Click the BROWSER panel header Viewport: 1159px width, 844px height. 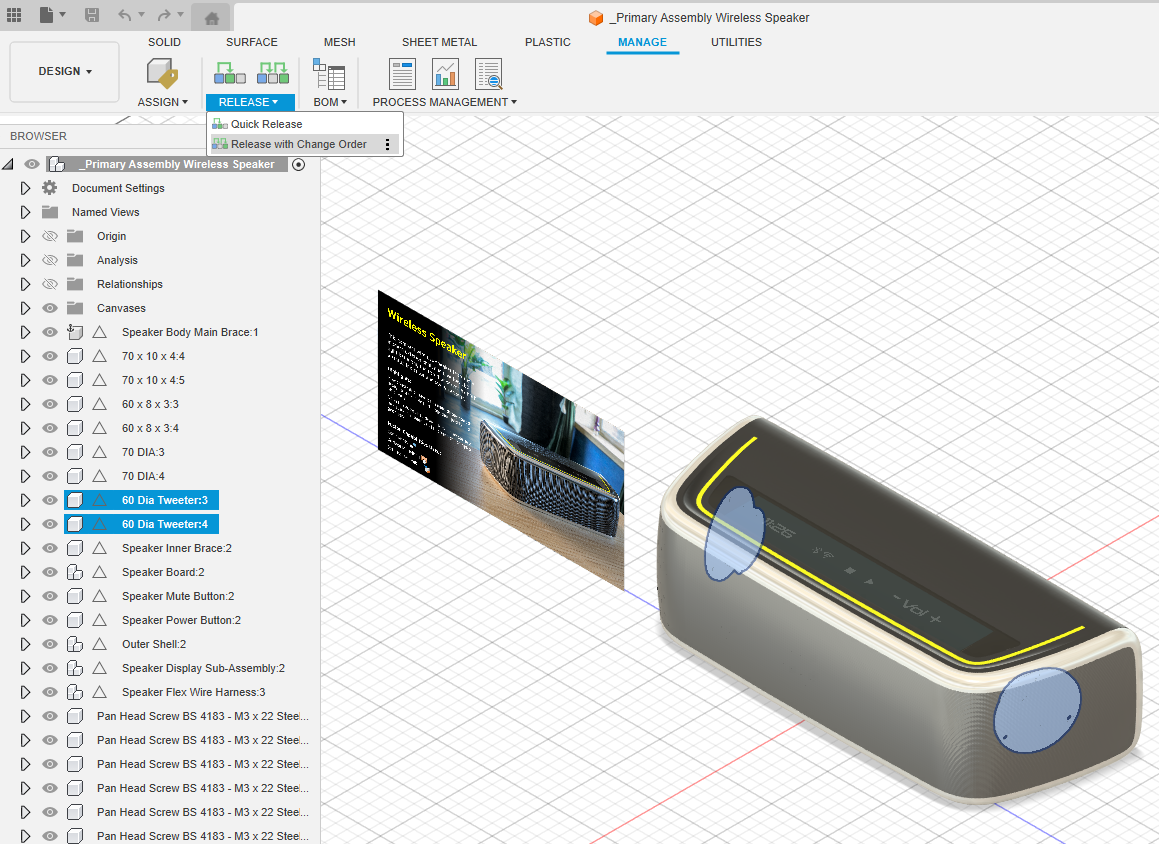38,136
